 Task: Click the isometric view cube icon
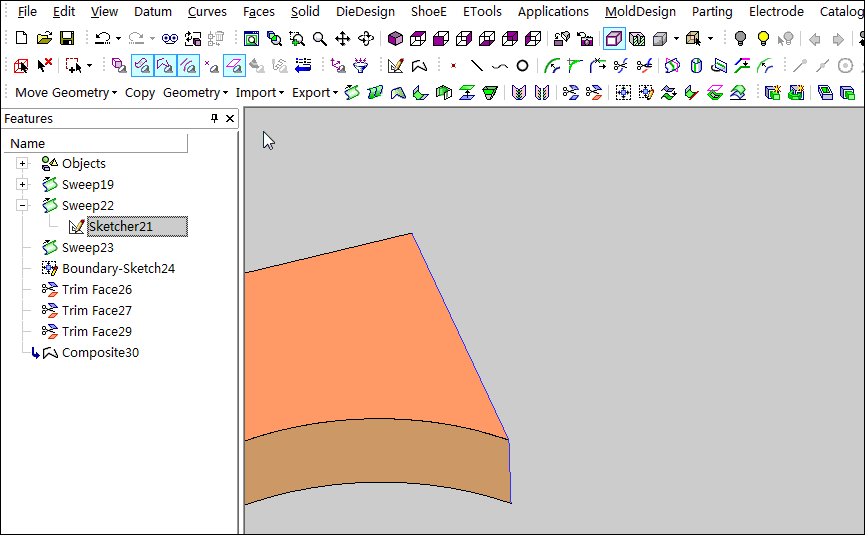(396, 39)
